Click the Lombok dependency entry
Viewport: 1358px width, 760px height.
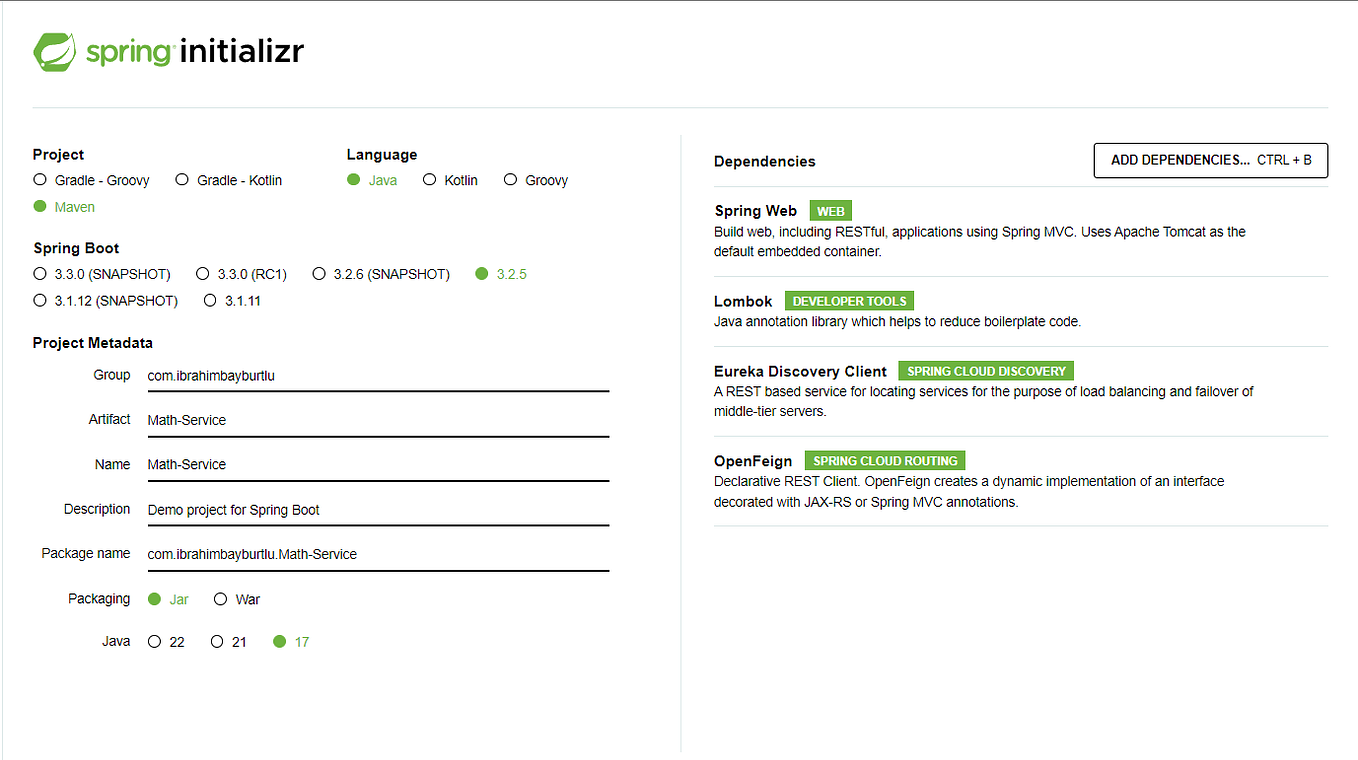coord(1021,311)
